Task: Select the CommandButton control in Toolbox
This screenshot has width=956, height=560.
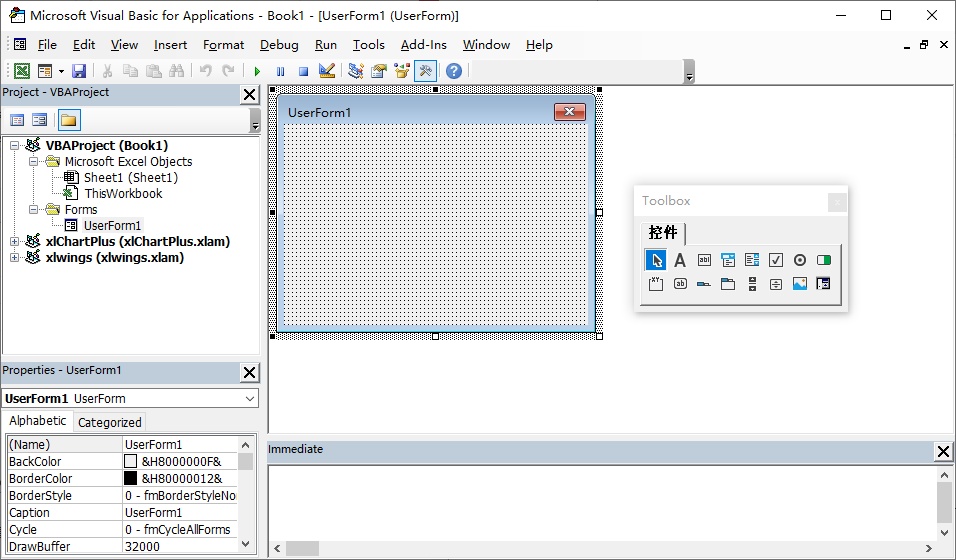Action: 680,284
